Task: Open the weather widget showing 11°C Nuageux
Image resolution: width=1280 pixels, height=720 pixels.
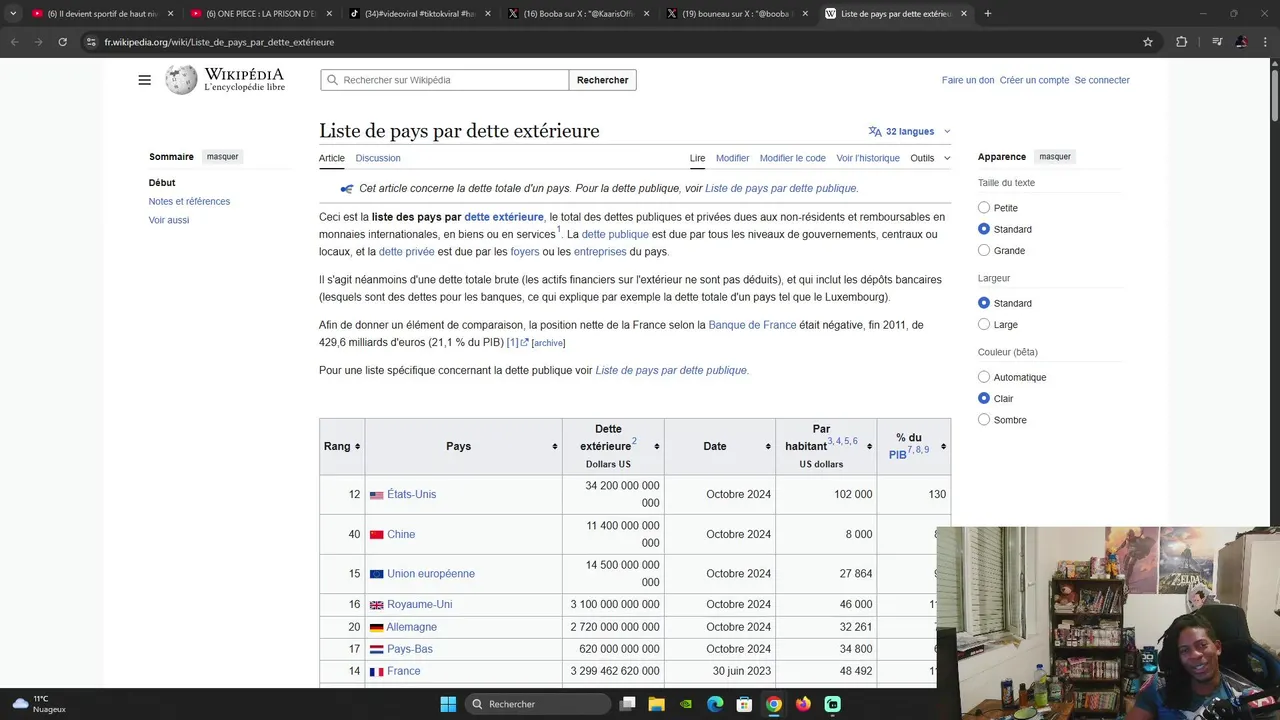Action: 40,704
